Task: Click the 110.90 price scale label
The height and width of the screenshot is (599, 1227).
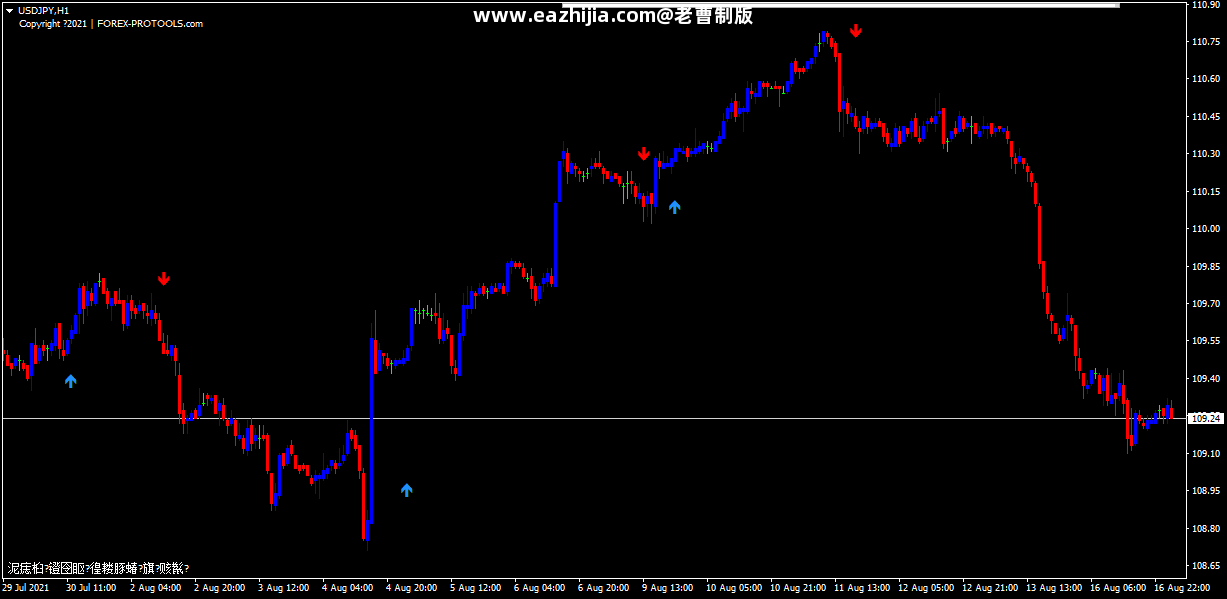Action: click(x=1206, y=5)
